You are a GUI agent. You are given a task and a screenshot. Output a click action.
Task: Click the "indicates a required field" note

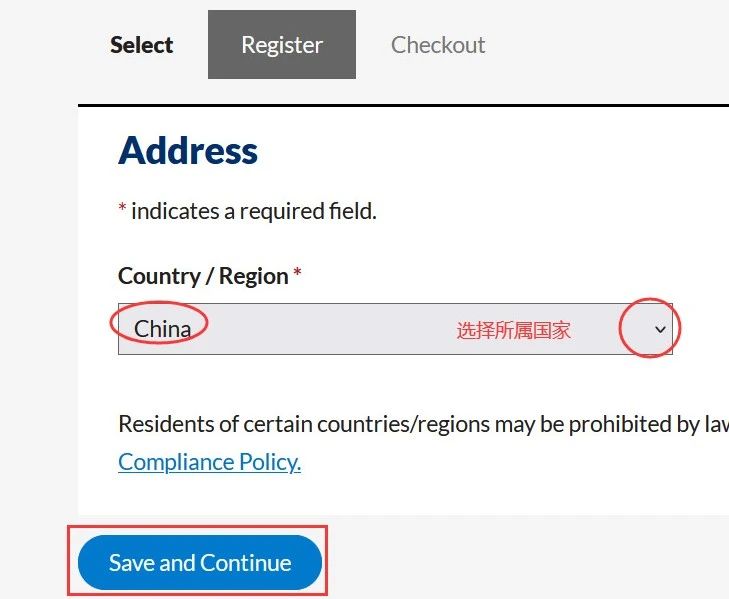pyautogui.click(x=254, y=211)
